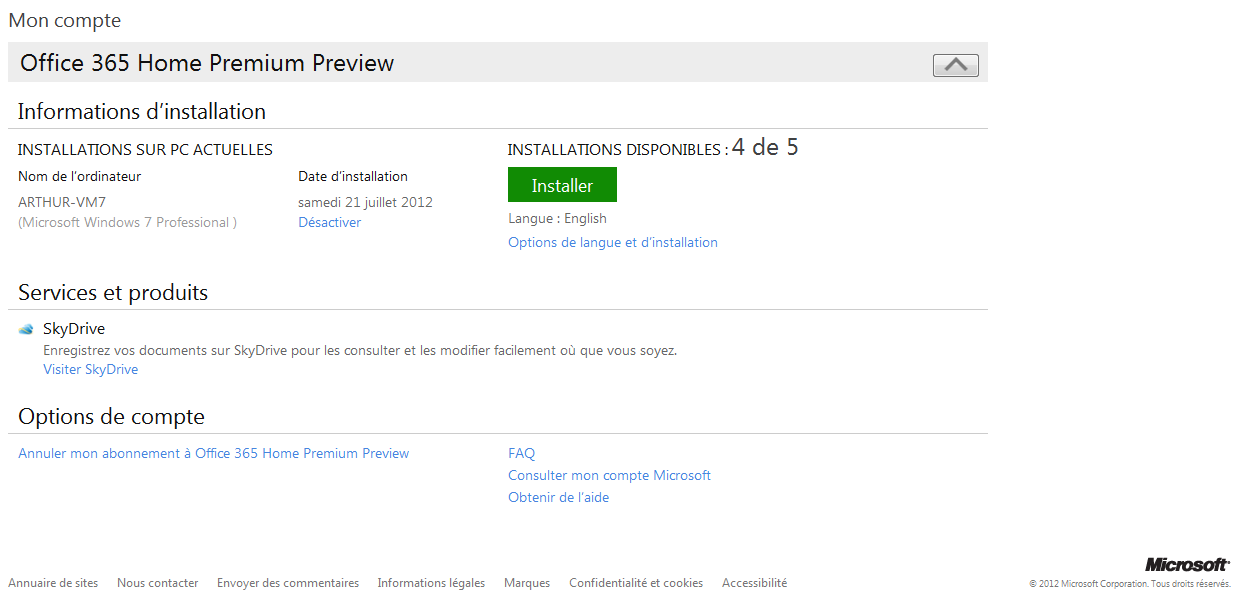Collapse the Office 365 Home Premium Preview section
Screen dimensions: 1240x601
(955, 65)
